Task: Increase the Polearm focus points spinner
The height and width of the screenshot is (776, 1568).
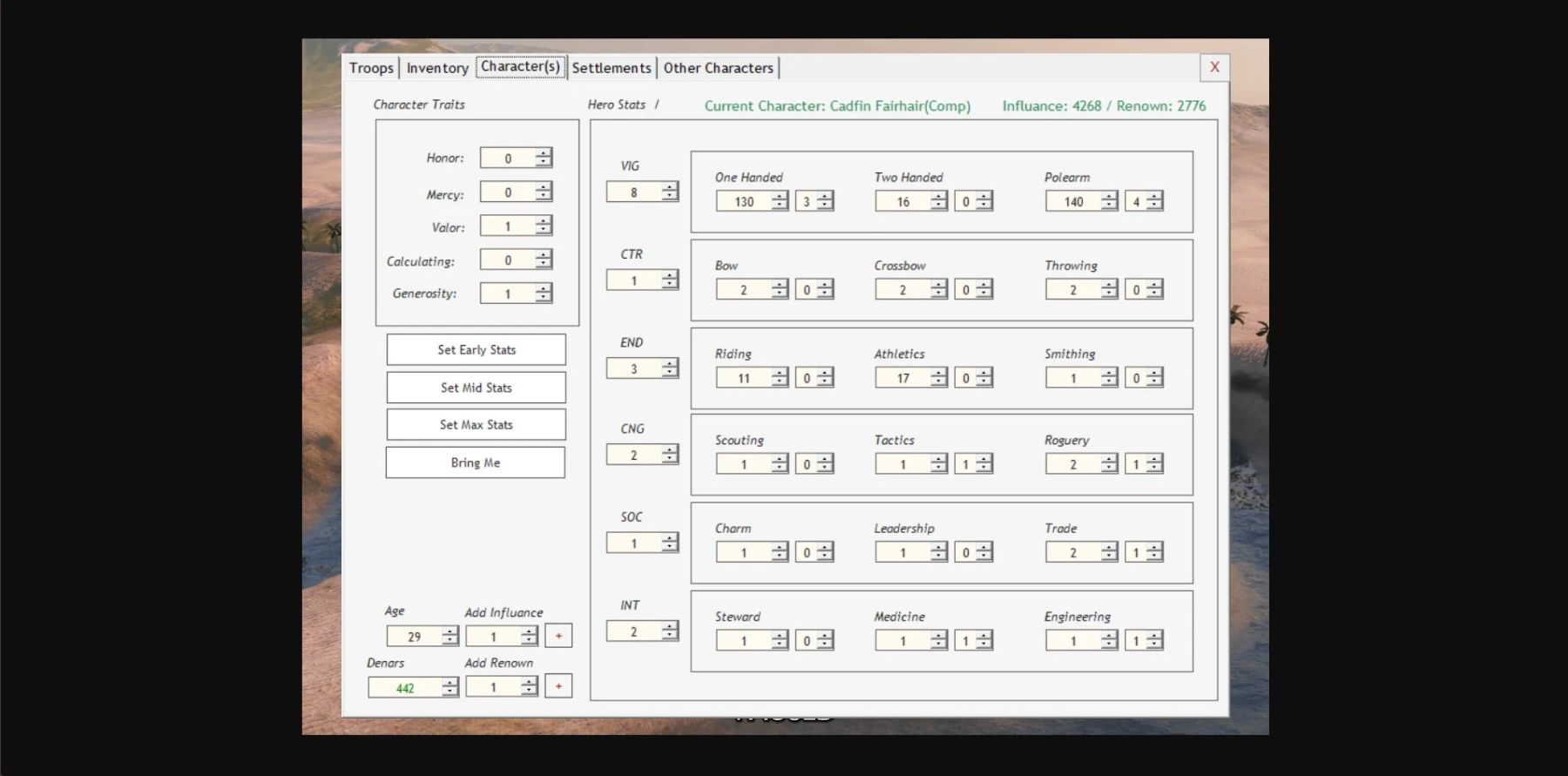Action: (x=1154, y=197)
